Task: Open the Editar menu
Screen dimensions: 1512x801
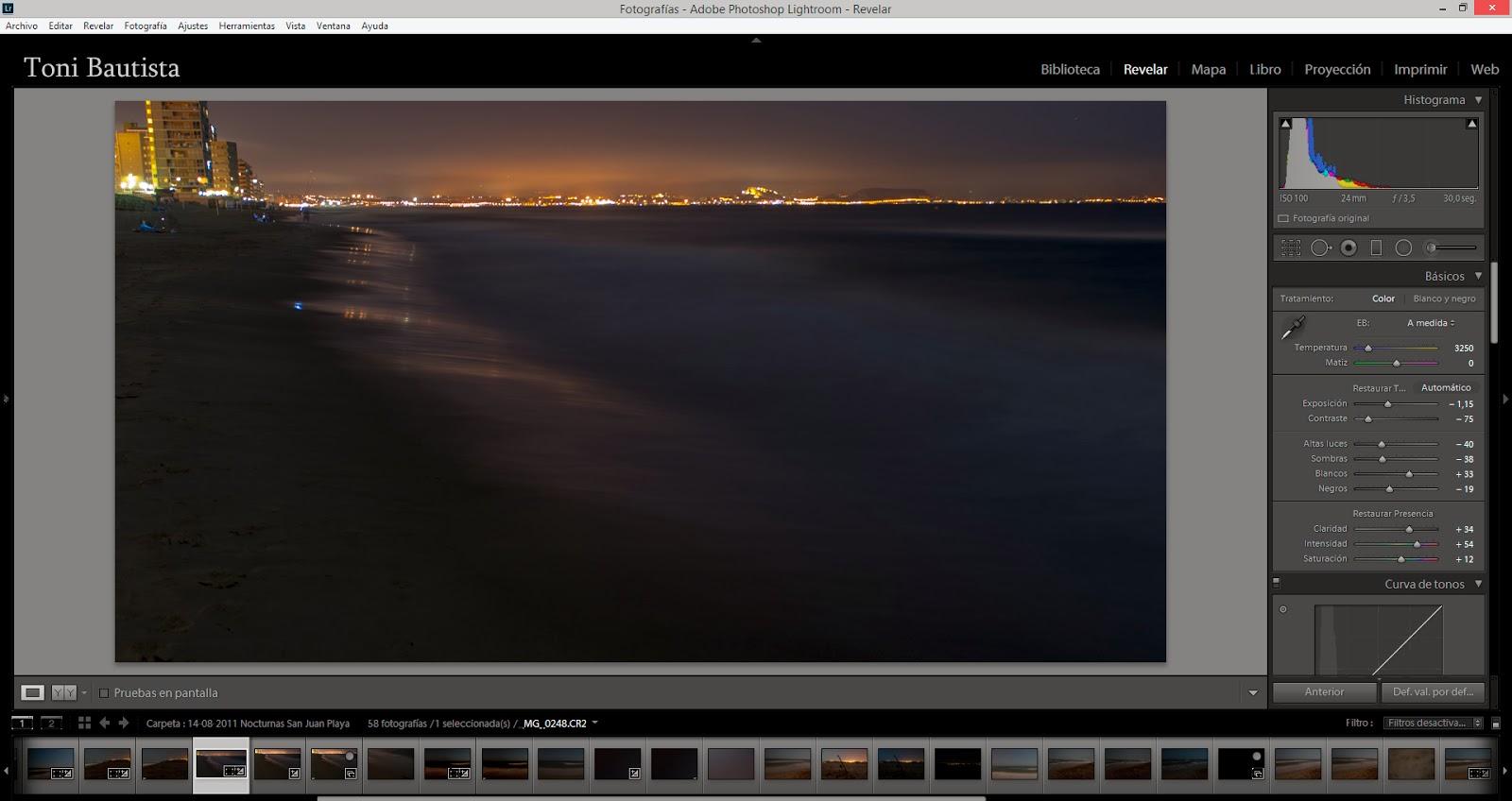Action: click(x=60, y=26)
